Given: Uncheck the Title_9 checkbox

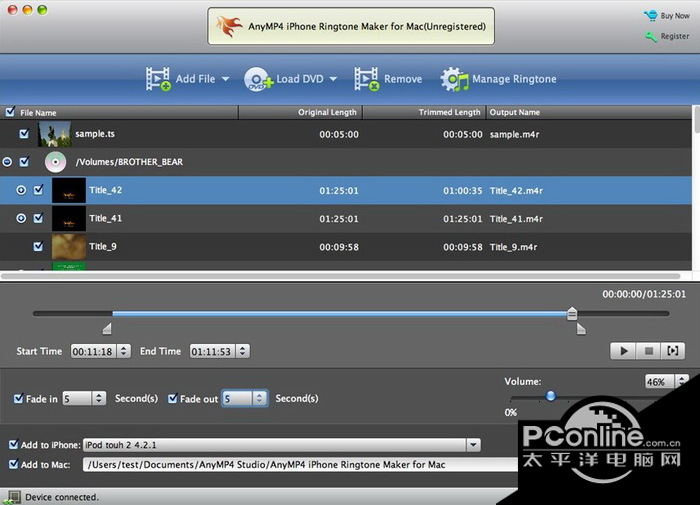Looking at the screenshot, I should [x=38, y=246].
